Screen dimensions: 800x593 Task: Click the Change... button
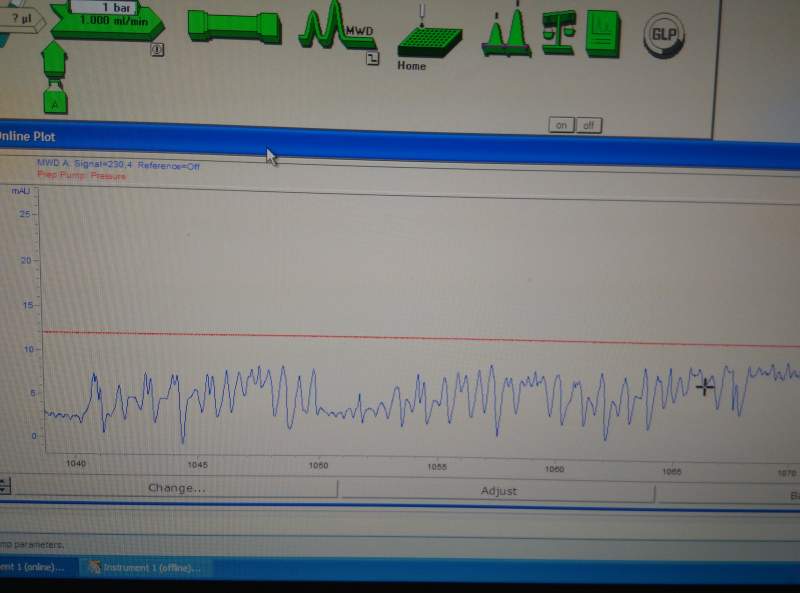pos(177,488)
